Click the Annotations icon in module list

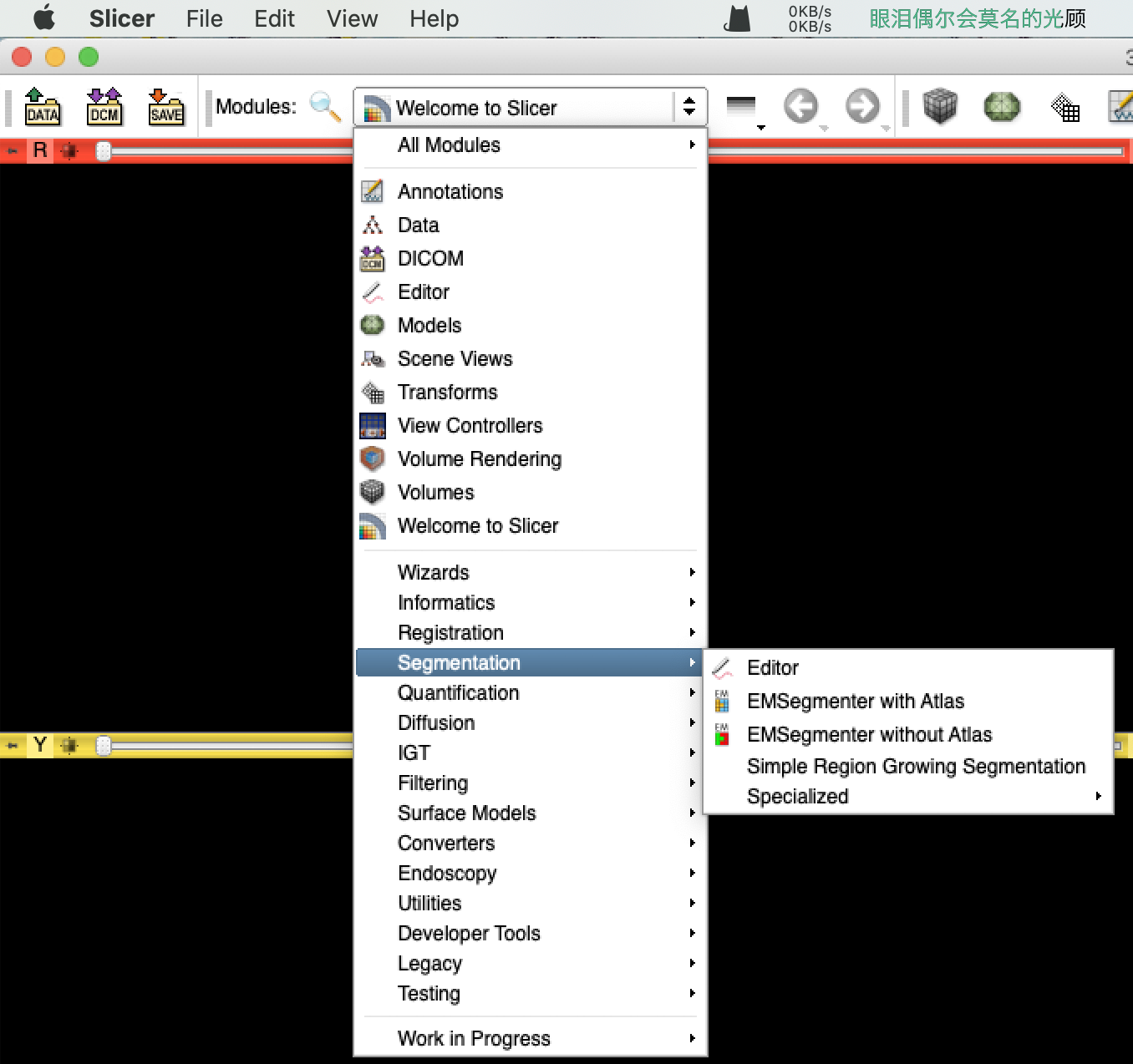(x=373, y=191)
